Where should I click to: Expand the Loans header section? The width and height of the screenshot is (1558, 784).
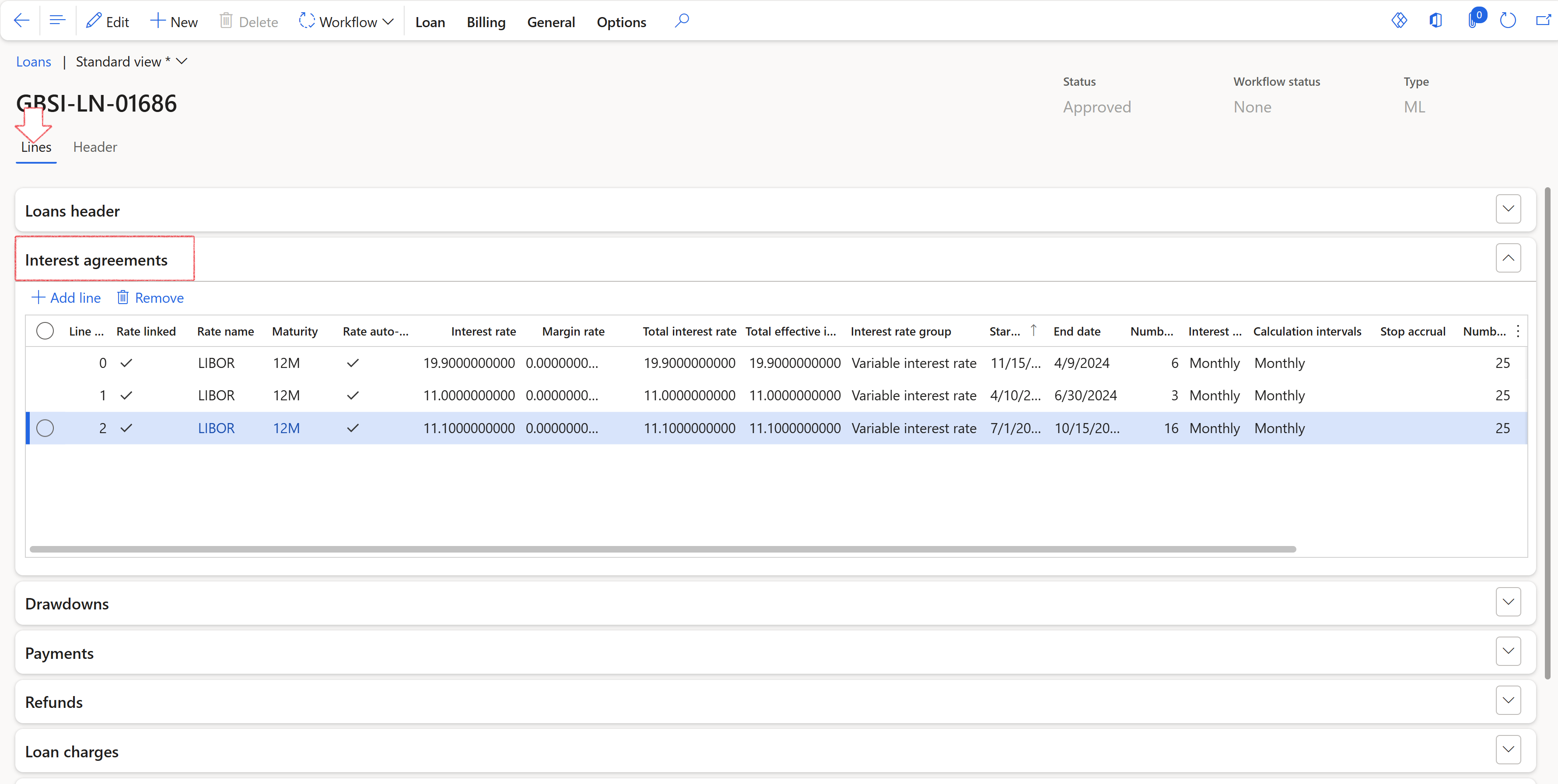click(x=1508, y=209)
